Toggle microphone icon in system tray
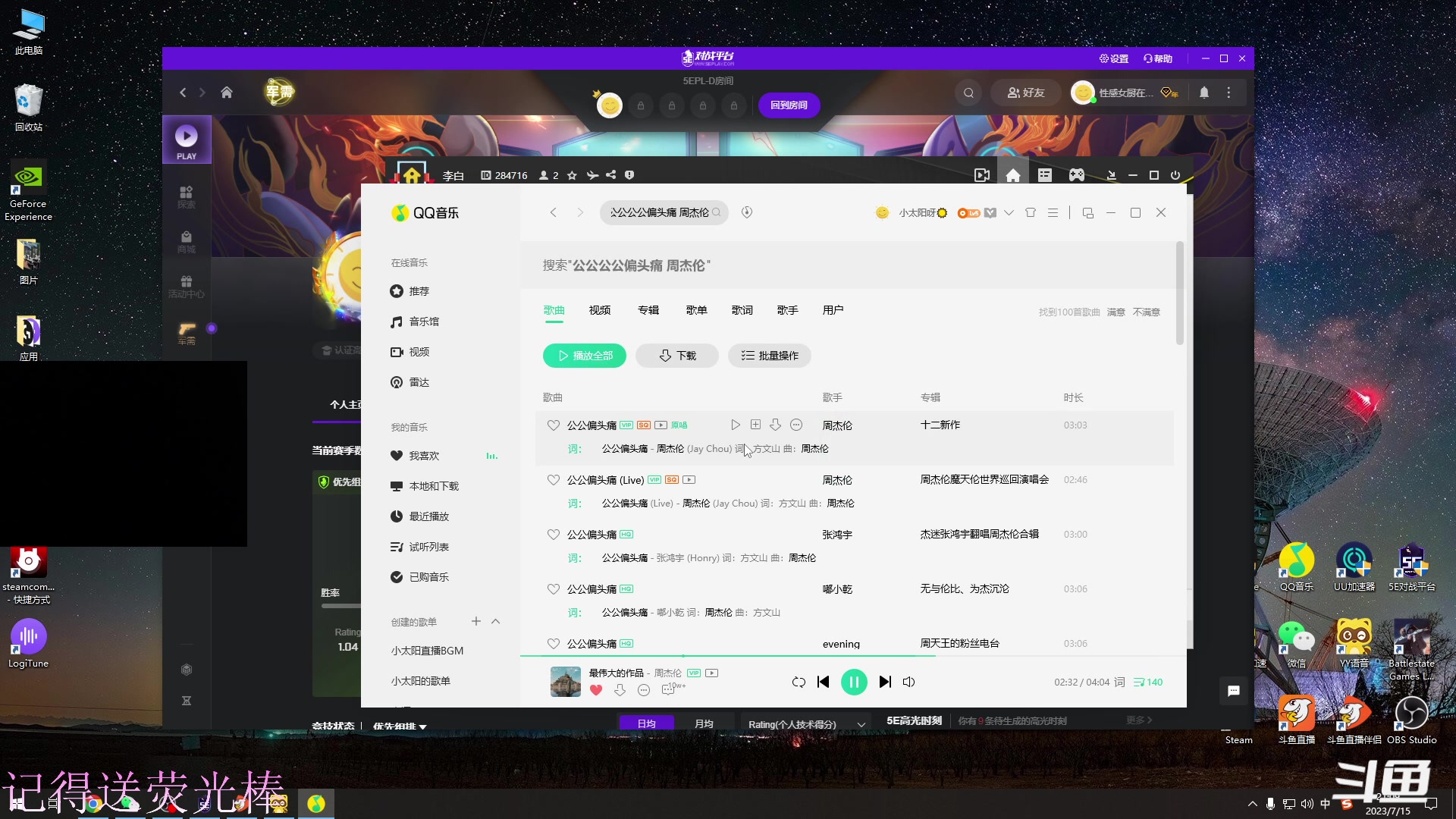The height and width of the screenshot is (819, 1456). click(x=1270, y=804)
